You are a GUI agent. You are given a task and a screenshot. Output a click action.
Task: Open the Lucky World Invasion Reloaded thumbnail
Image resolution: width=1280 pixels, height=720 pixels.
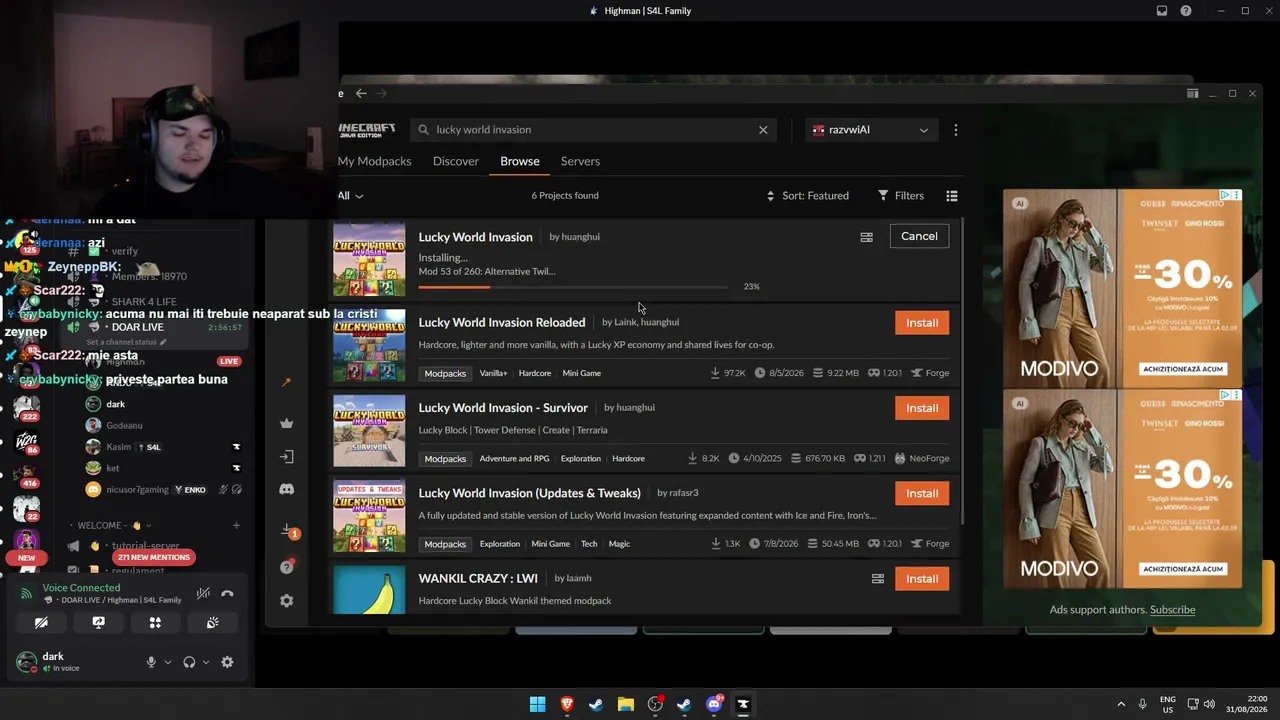[369, 345]
